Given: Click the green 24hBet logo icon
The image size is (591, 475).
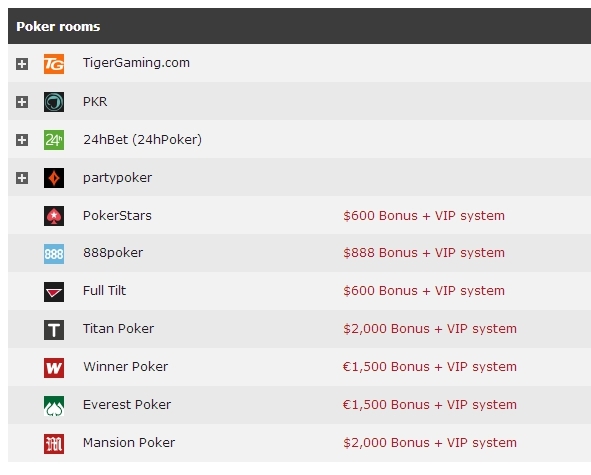Looking at the screenshot, I should pyautogui.click(x=54, y=140).
